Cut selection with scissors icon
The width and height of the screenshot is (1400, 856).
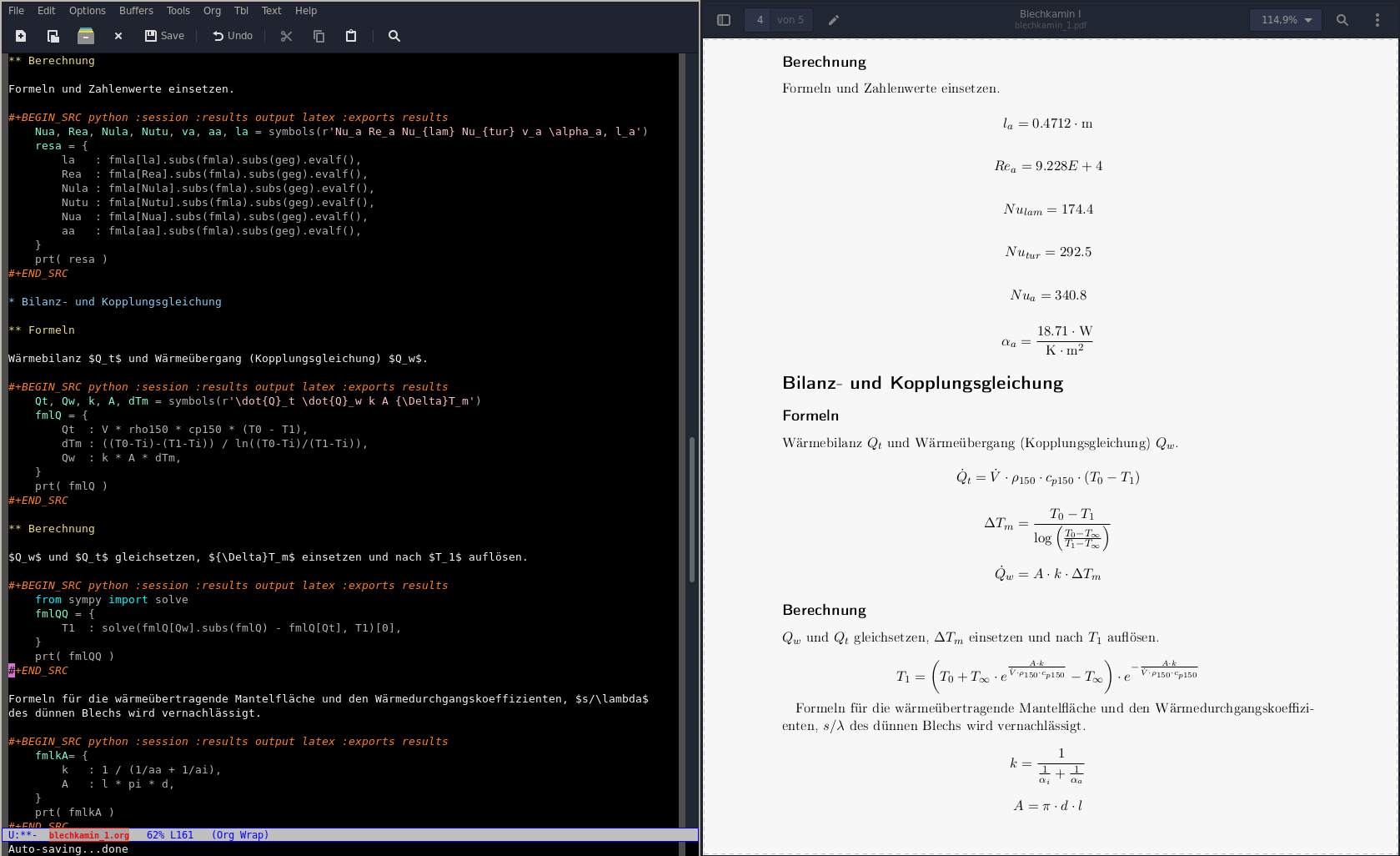click(x=287, y=36)
